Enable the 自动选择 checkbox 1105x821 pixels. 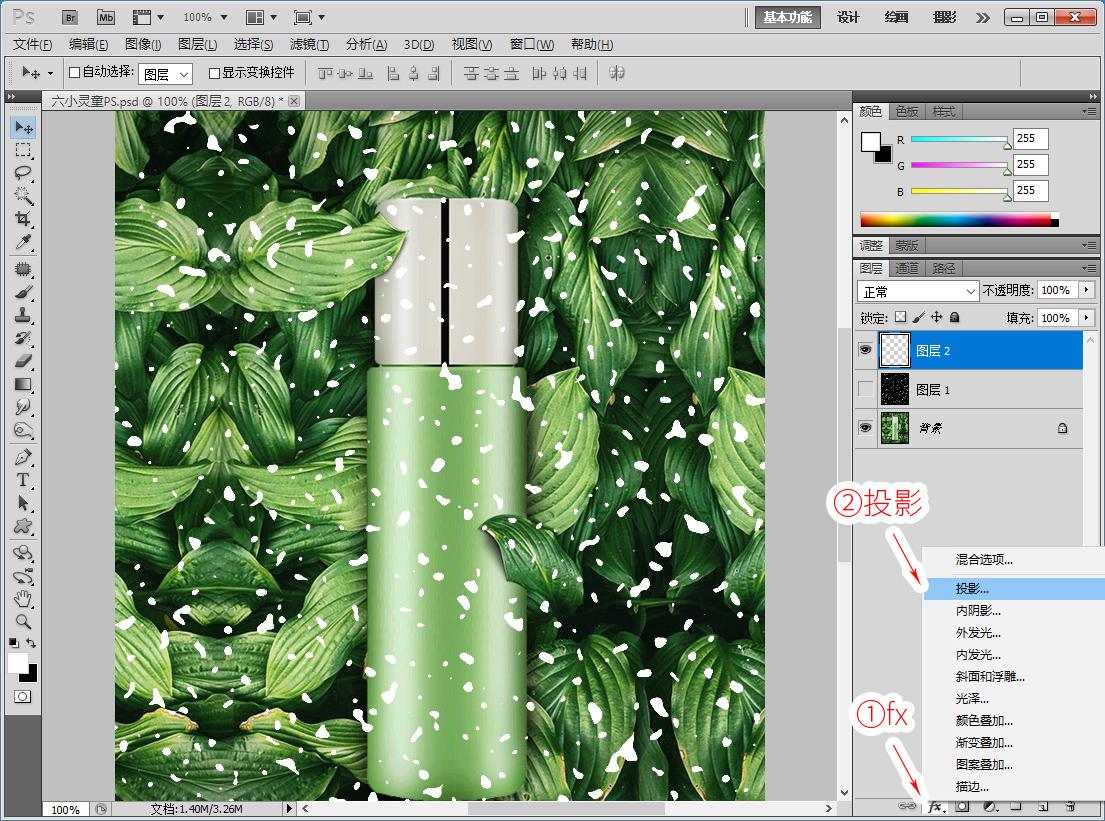[74, 73]
